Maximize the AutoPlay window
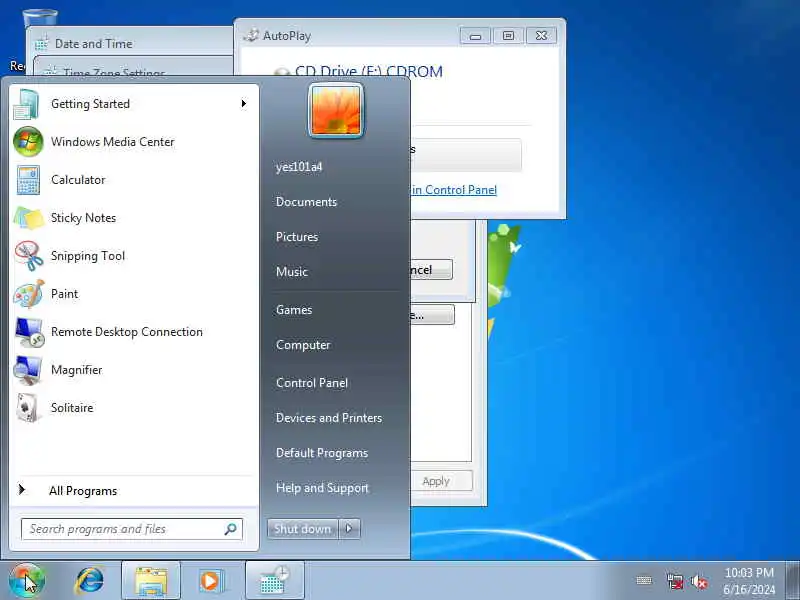Screen dimensions: 800x600 tap(508, 36)
